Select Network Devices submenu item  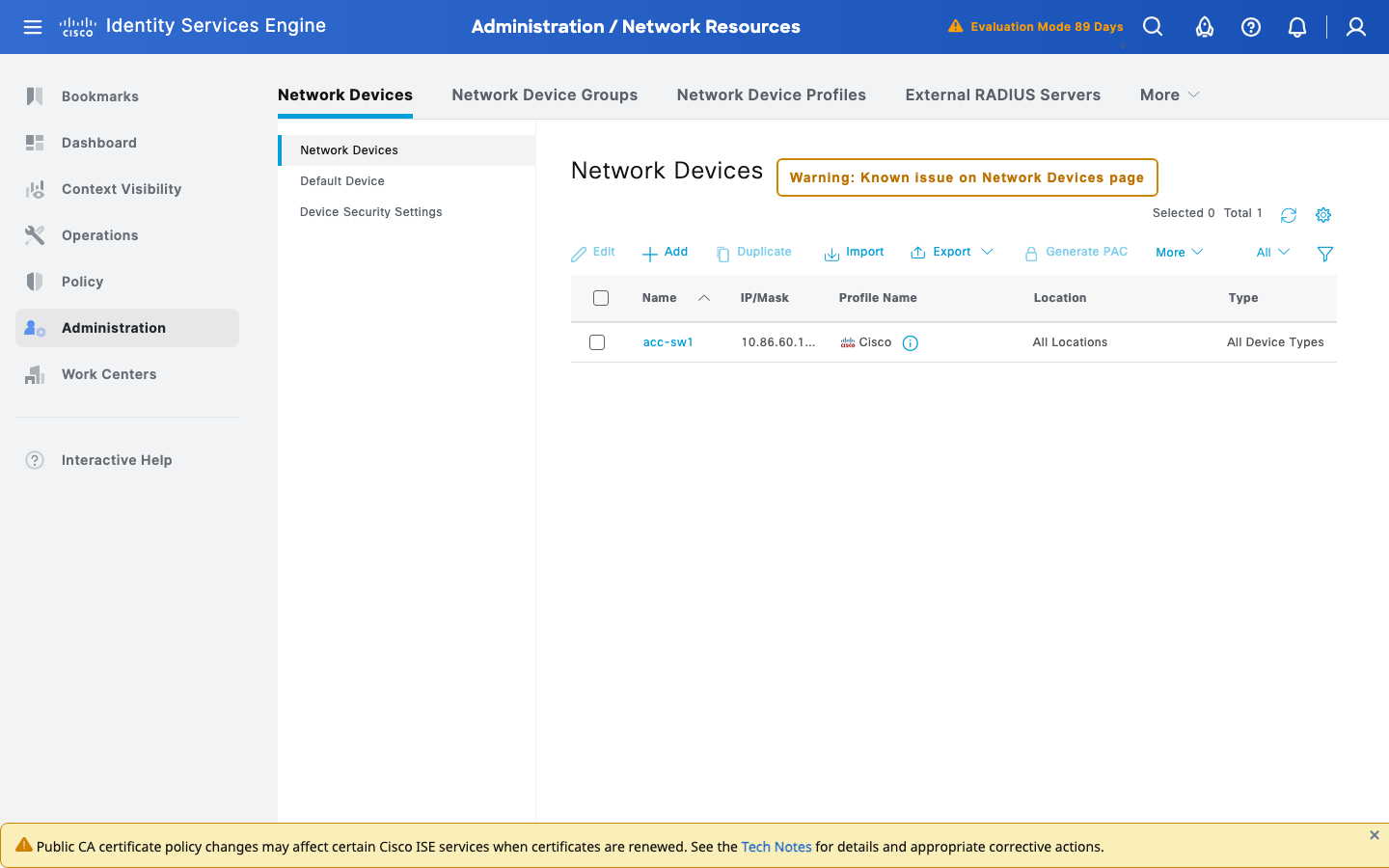click(407, 150)
